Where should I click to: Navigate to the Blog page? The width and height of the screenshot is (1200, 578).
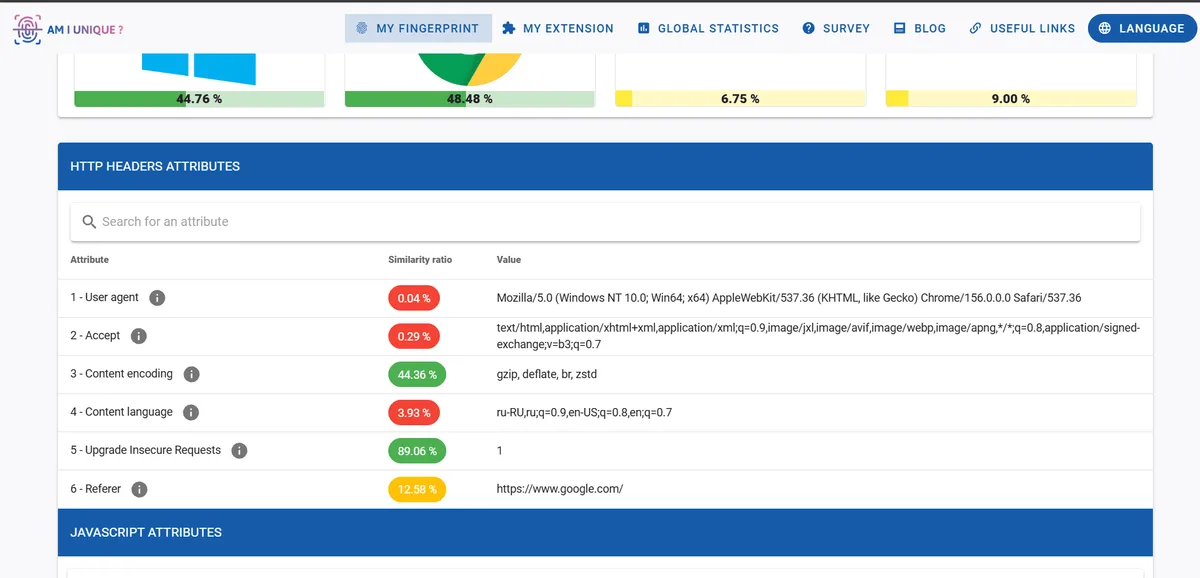point(919,28)
